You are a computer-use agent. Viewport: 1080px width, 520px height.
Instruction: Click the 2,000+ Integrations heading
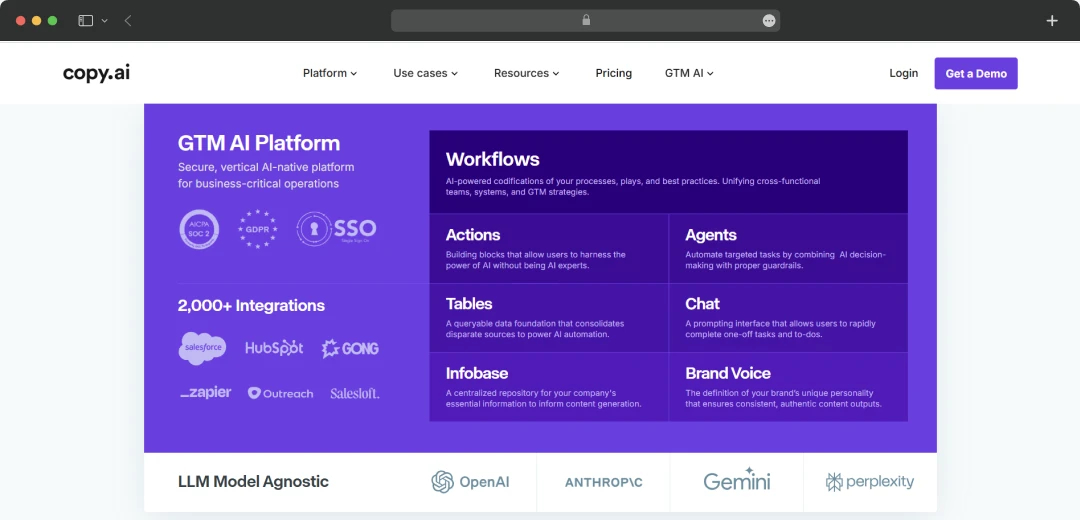[x=251, y=305]
